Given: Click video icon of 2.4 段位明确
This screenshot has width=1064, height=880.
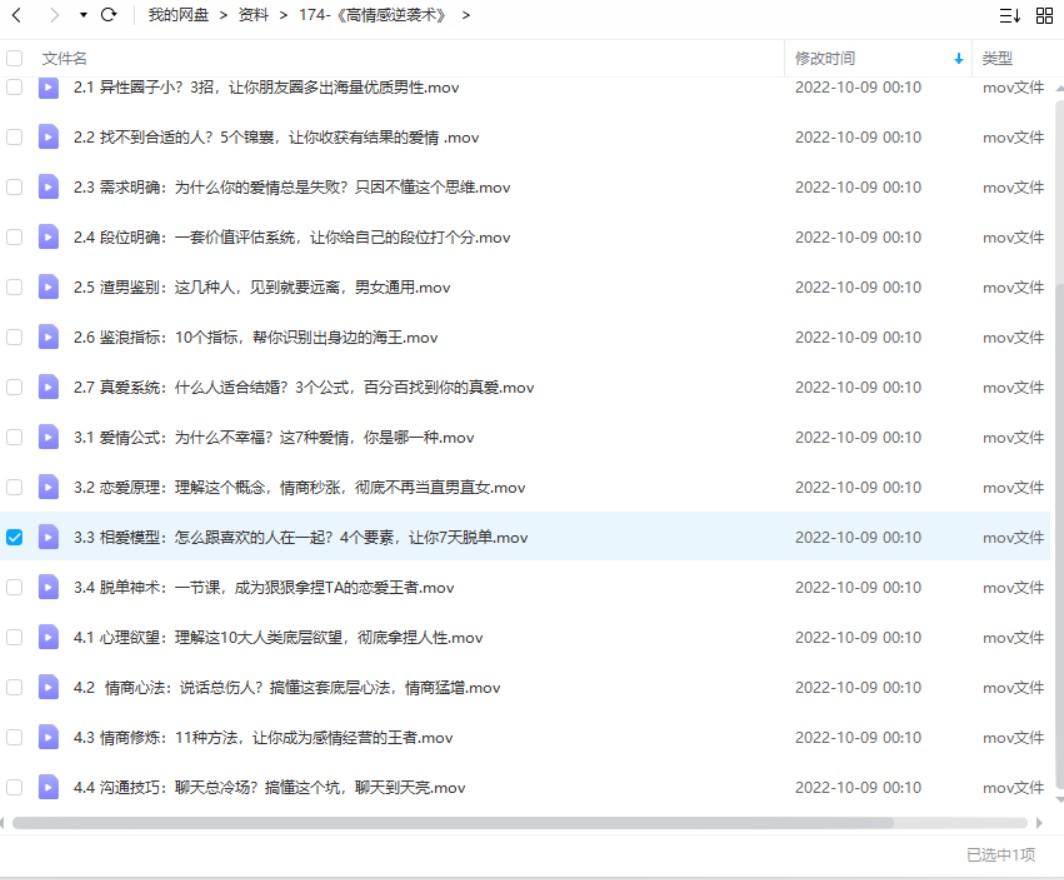Looking at the screenshot, I should pos(48,237).
